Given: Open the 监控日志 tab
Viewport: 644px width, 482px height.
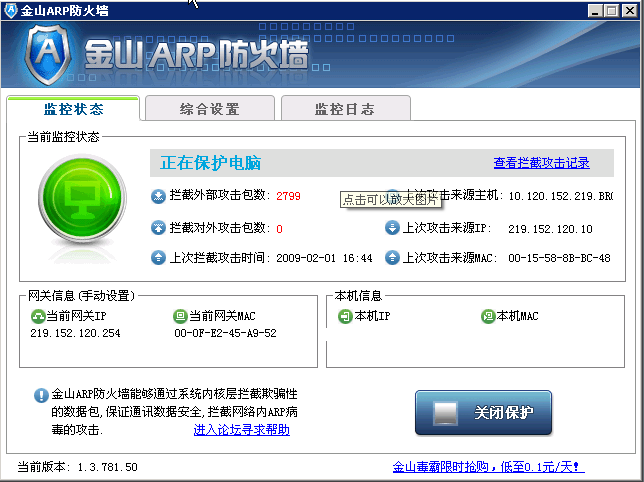Looking at the screenshot, I should [345, 108].
